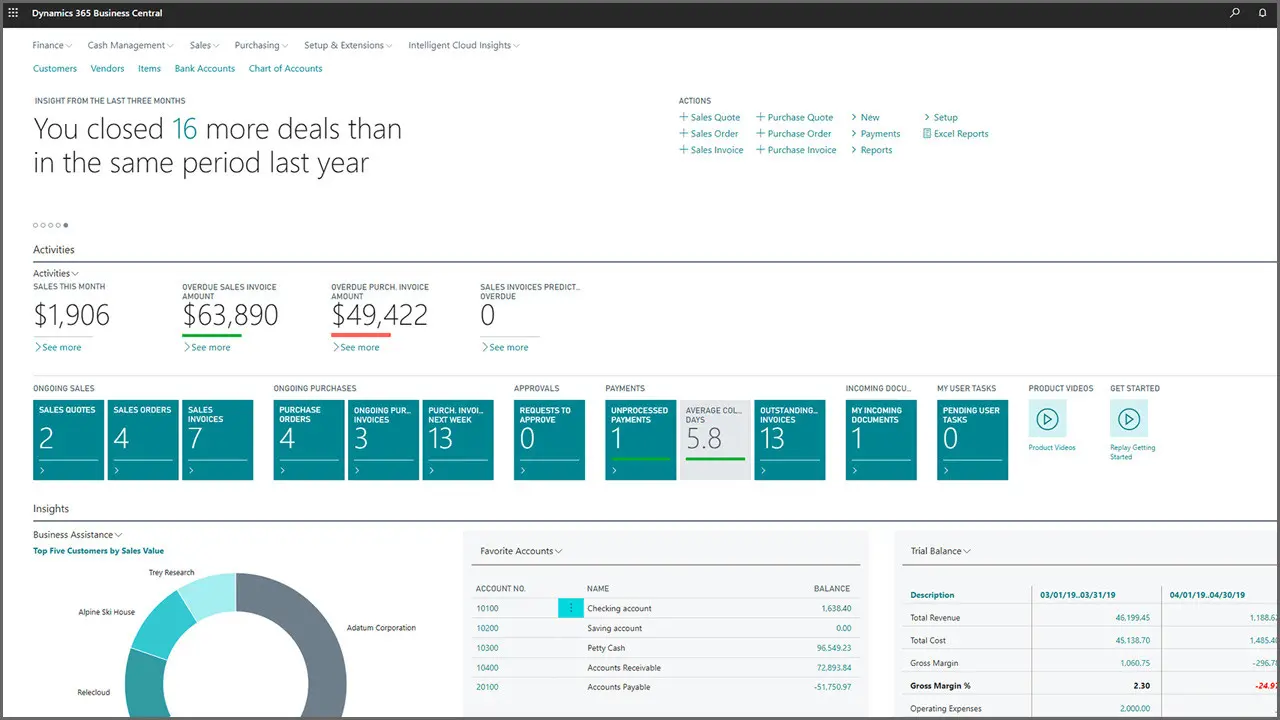Open the Setup & Extensions menu
The image size is (1280, 720).
(348, 45)
